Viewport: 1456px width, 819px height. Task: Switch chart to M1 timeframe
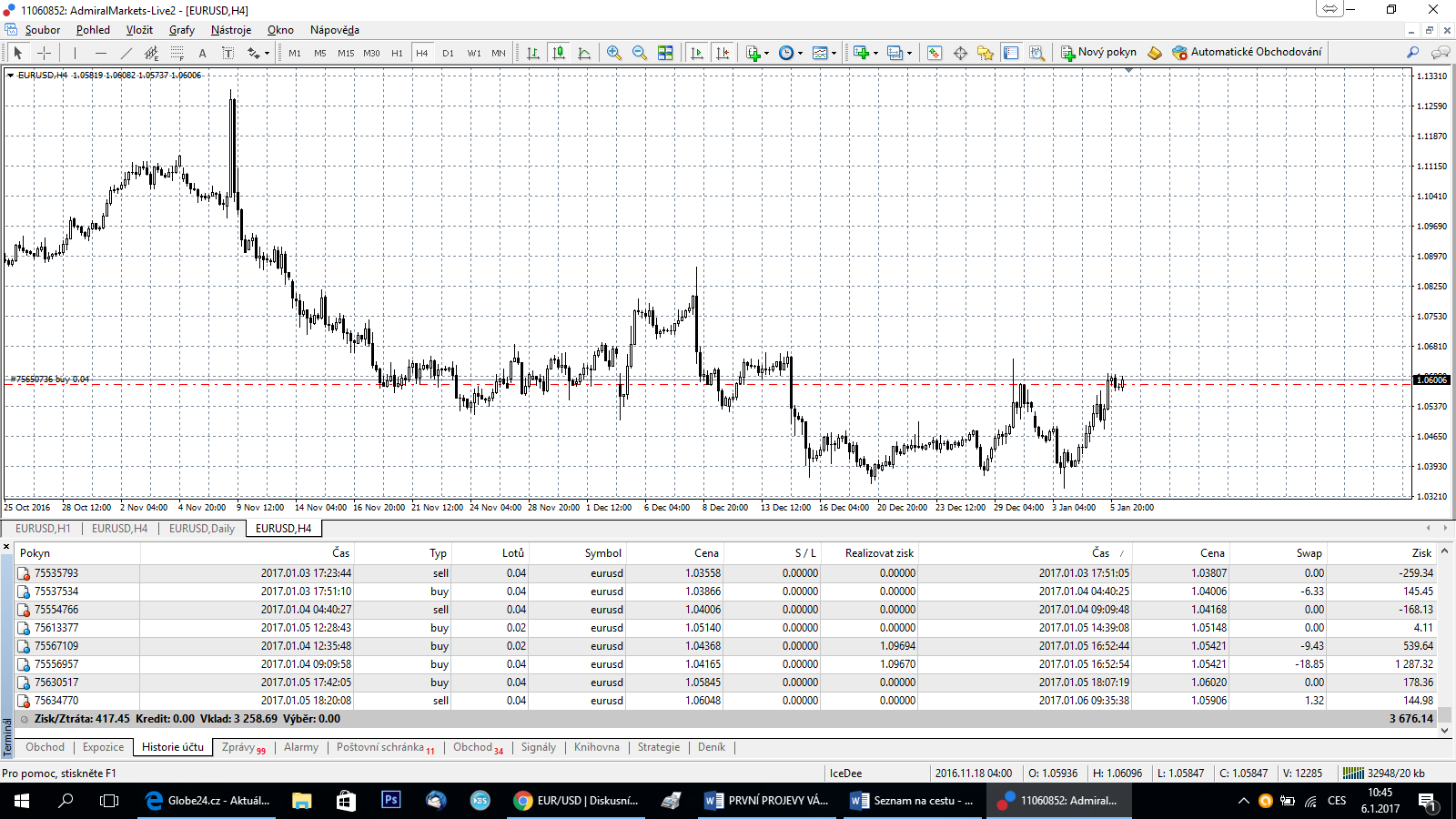point(295,53)
